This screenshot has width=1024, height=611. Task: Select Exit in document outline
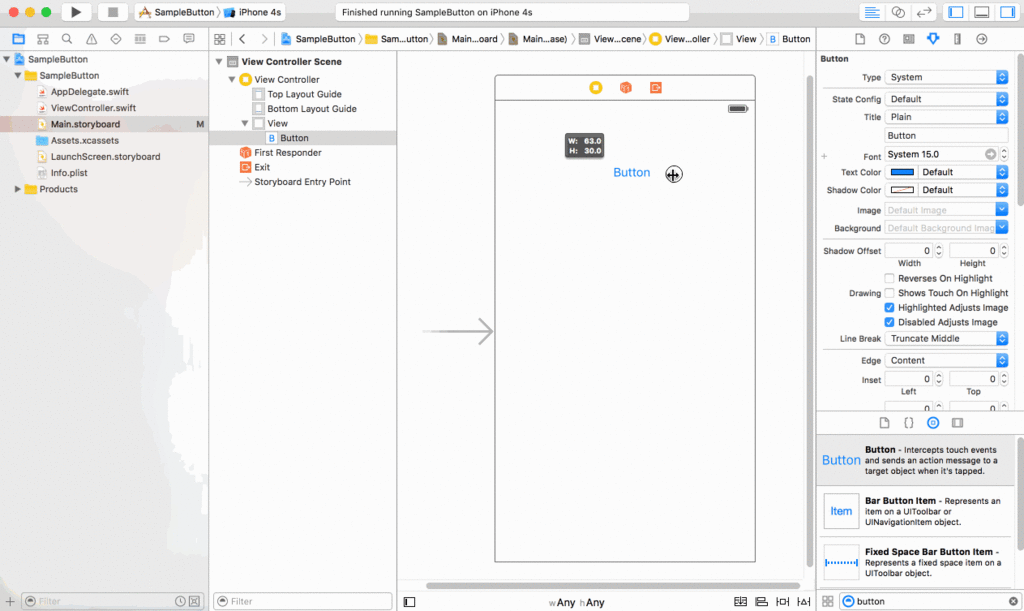(262, 167)
